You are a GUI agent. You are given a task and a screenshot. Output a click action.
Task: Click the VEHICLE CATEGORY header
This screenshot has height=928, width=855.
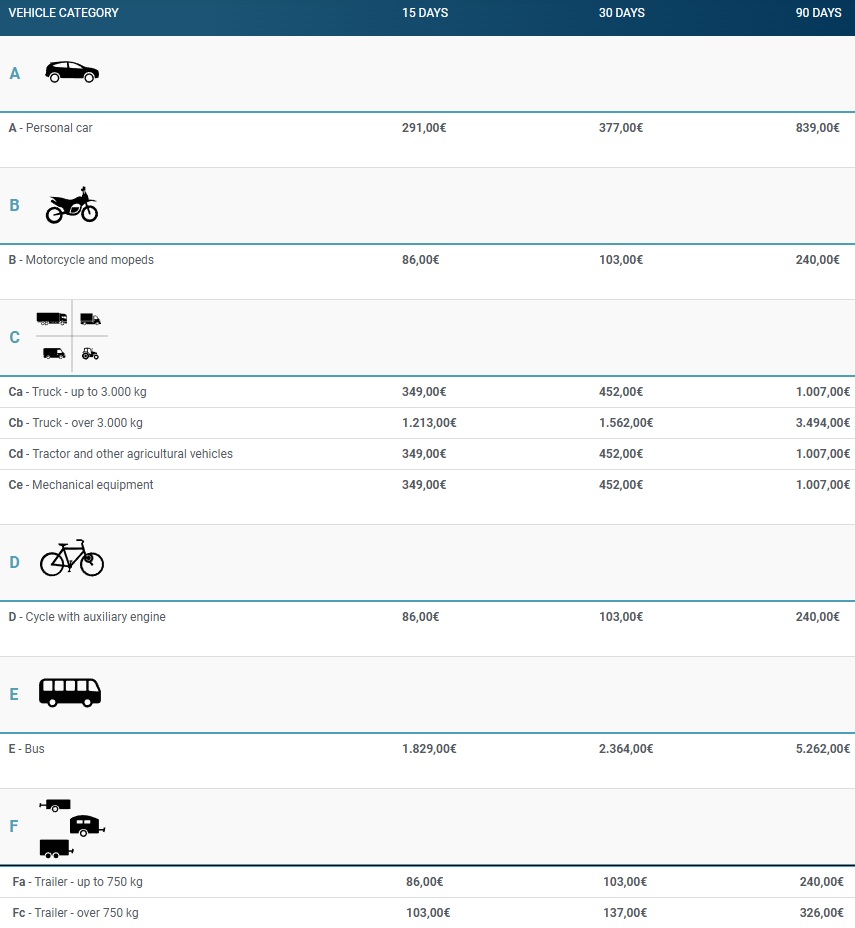[63, 13]
